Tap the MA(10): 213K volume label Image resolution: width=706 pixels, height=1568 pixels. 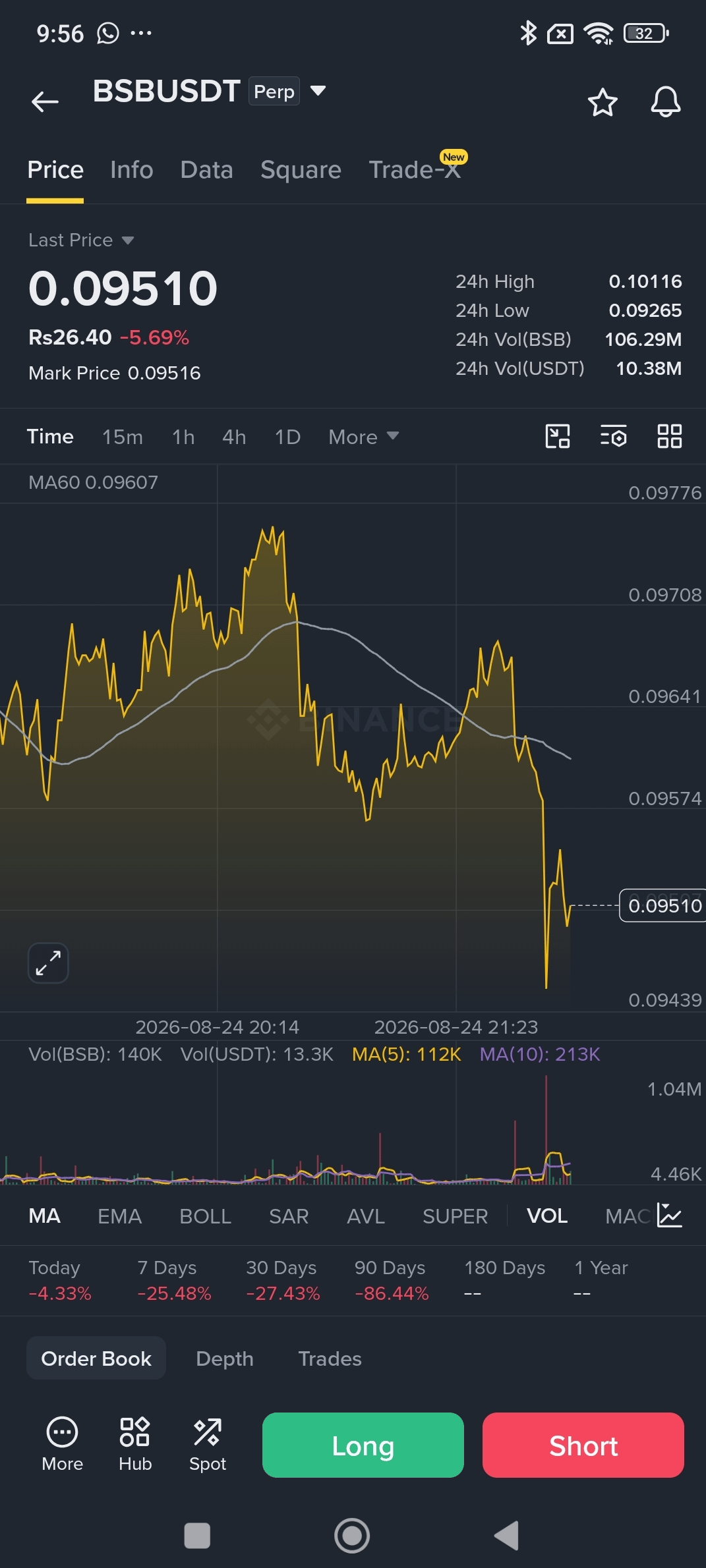[x=540, y=1054]
